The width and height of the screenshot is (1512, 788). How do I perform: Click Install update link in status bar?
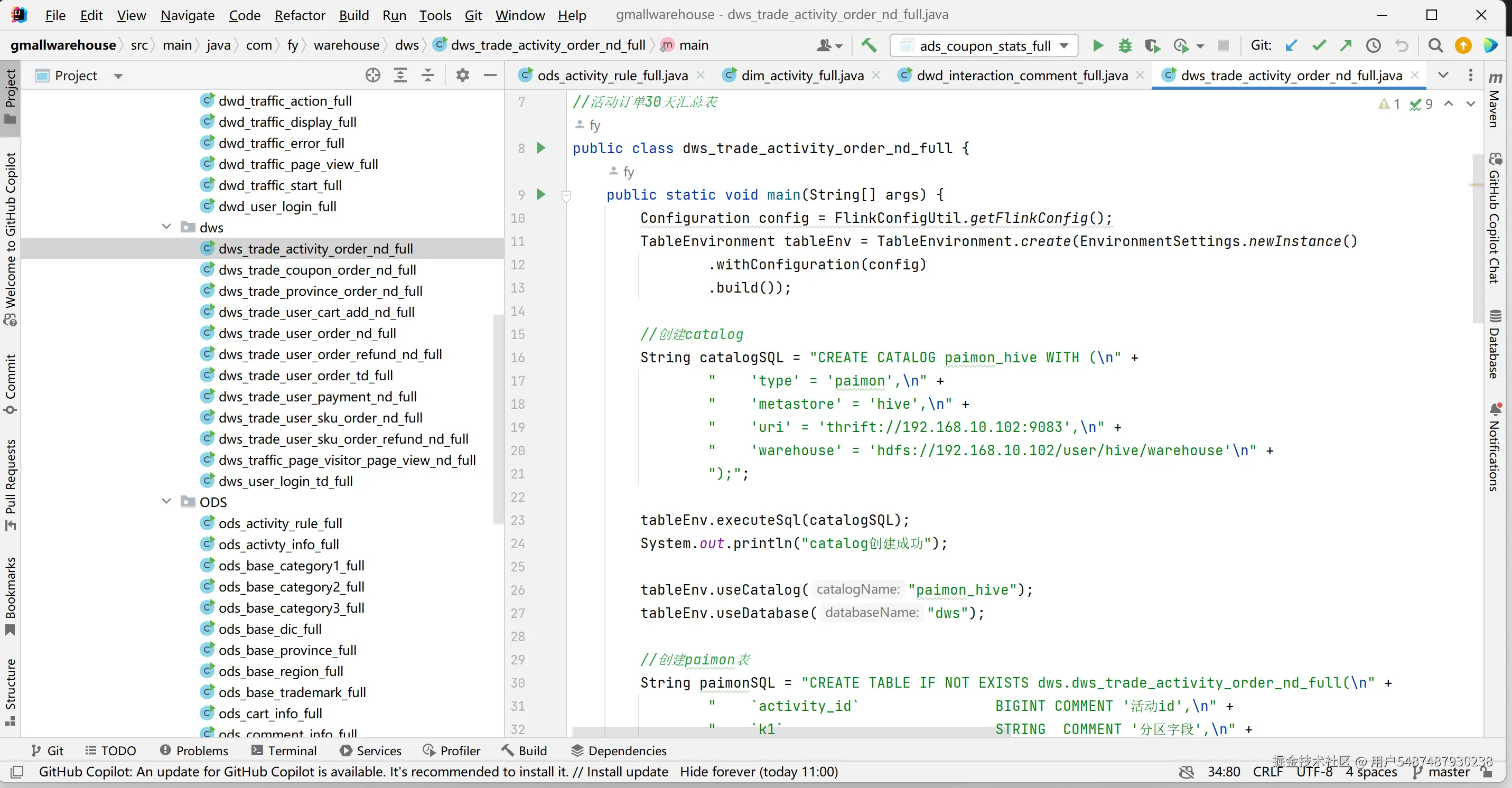tap(627, 772)
